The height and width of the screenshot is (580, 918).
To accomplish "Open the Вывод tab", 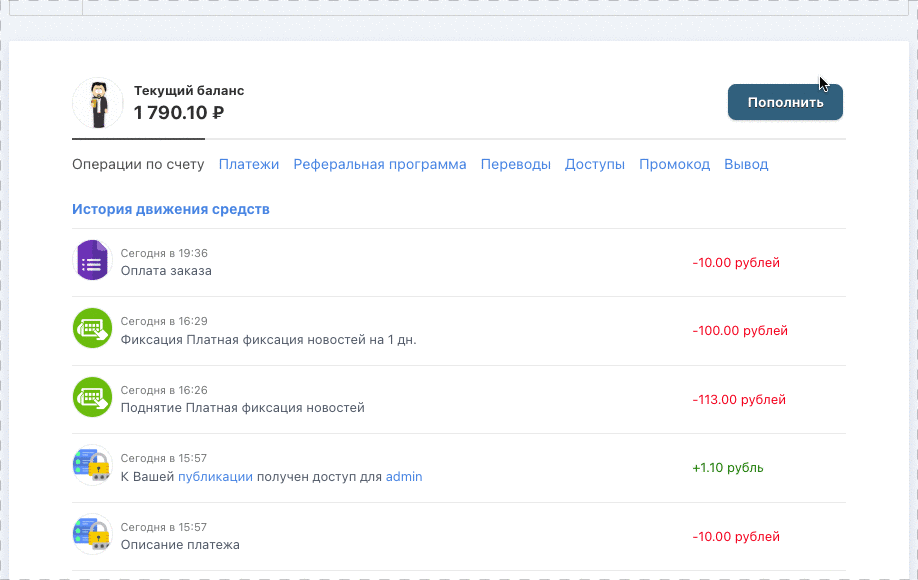I will tap(747, 163).
